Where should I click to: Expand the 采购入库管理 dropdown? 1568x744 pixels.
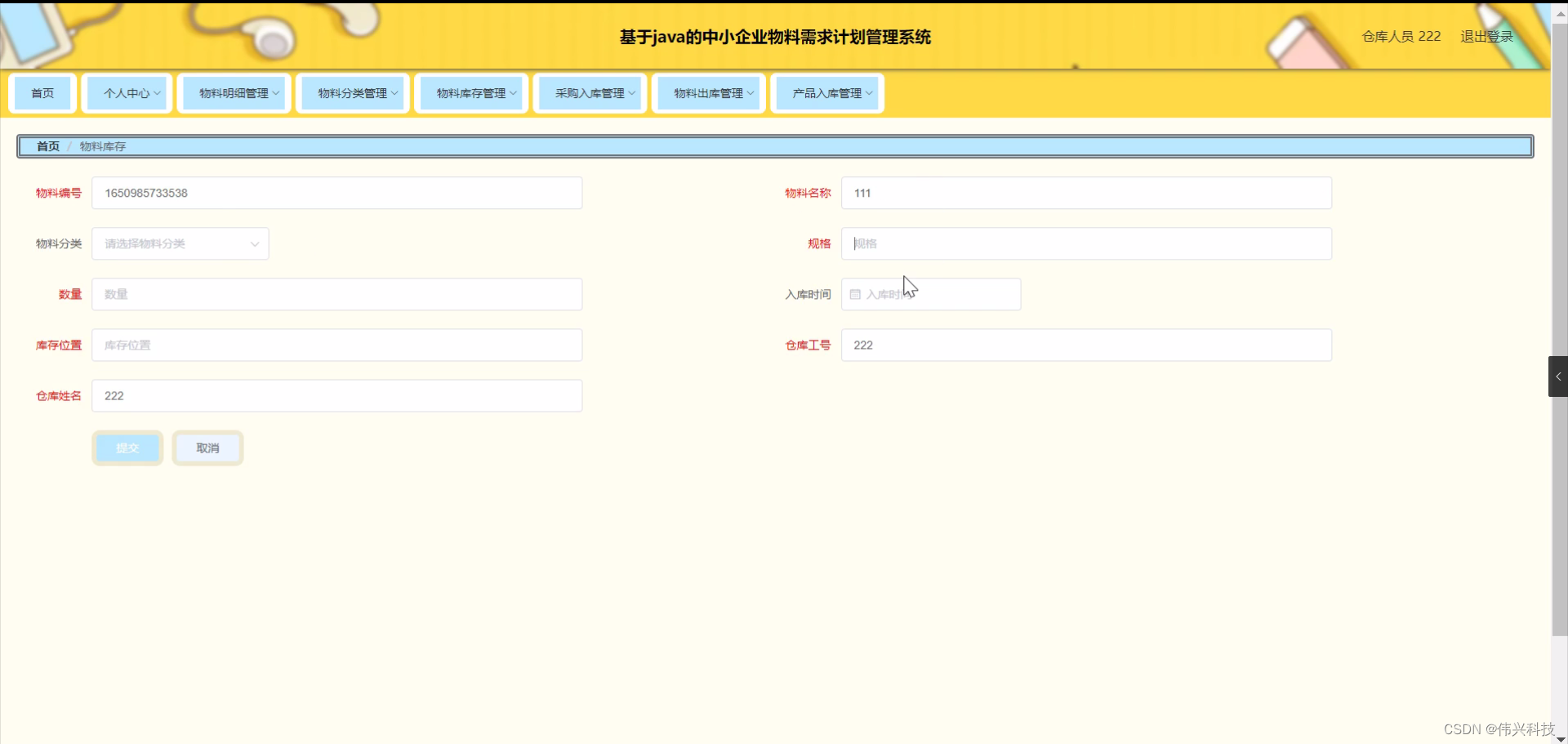point(590,93)
